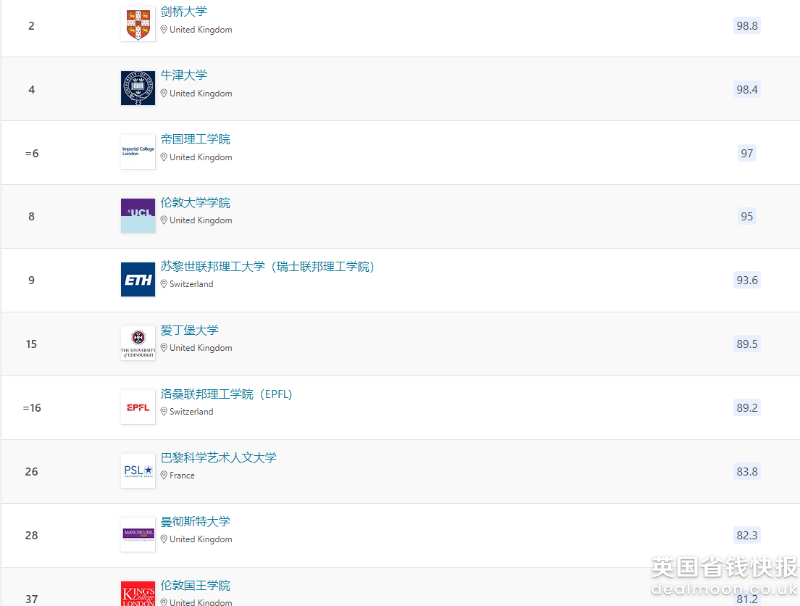Click France location text under PSL entry

(x=182, y=475)
